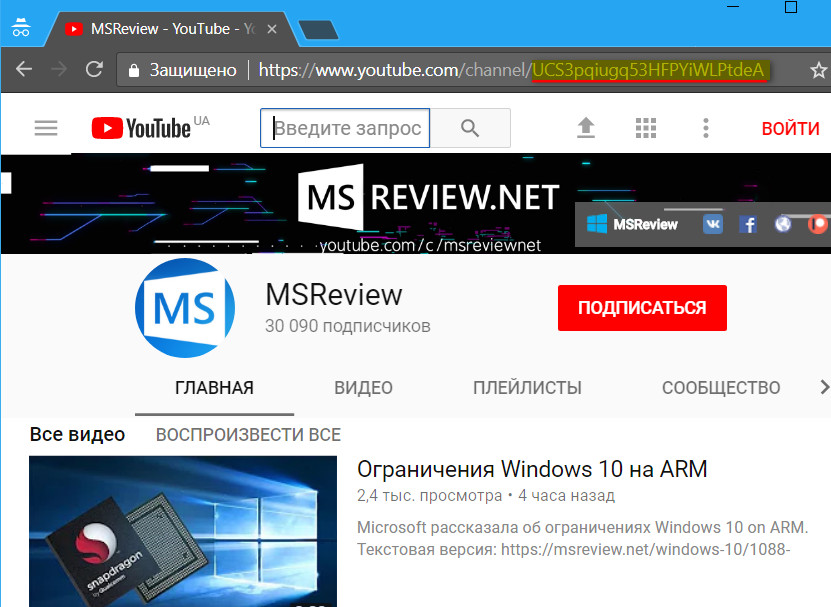This screenshot has width=831, height=607.
Task: Minimize the browser window
Action: (733, 6)
